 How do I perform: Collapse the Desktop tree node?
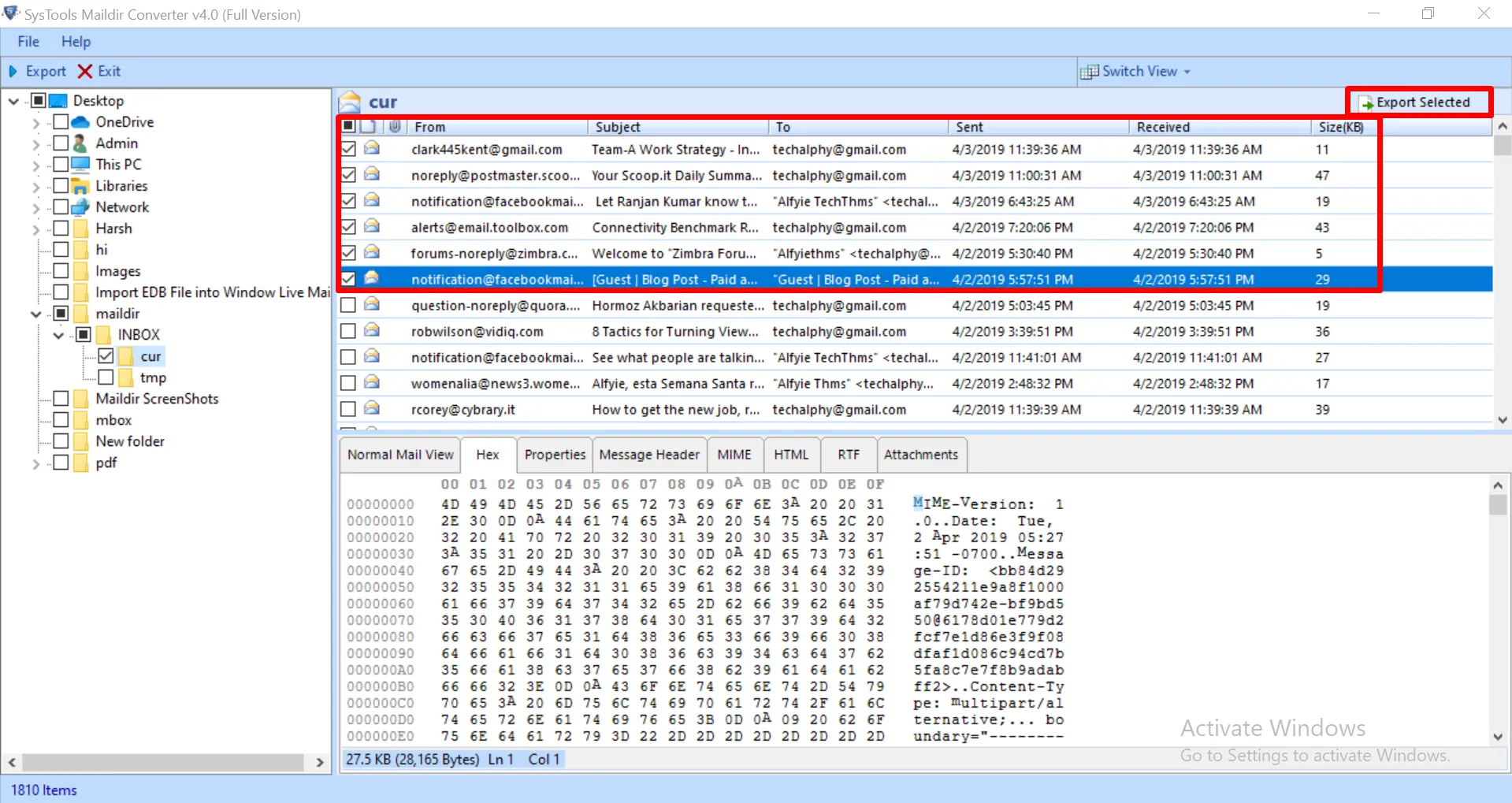(14, 102)
